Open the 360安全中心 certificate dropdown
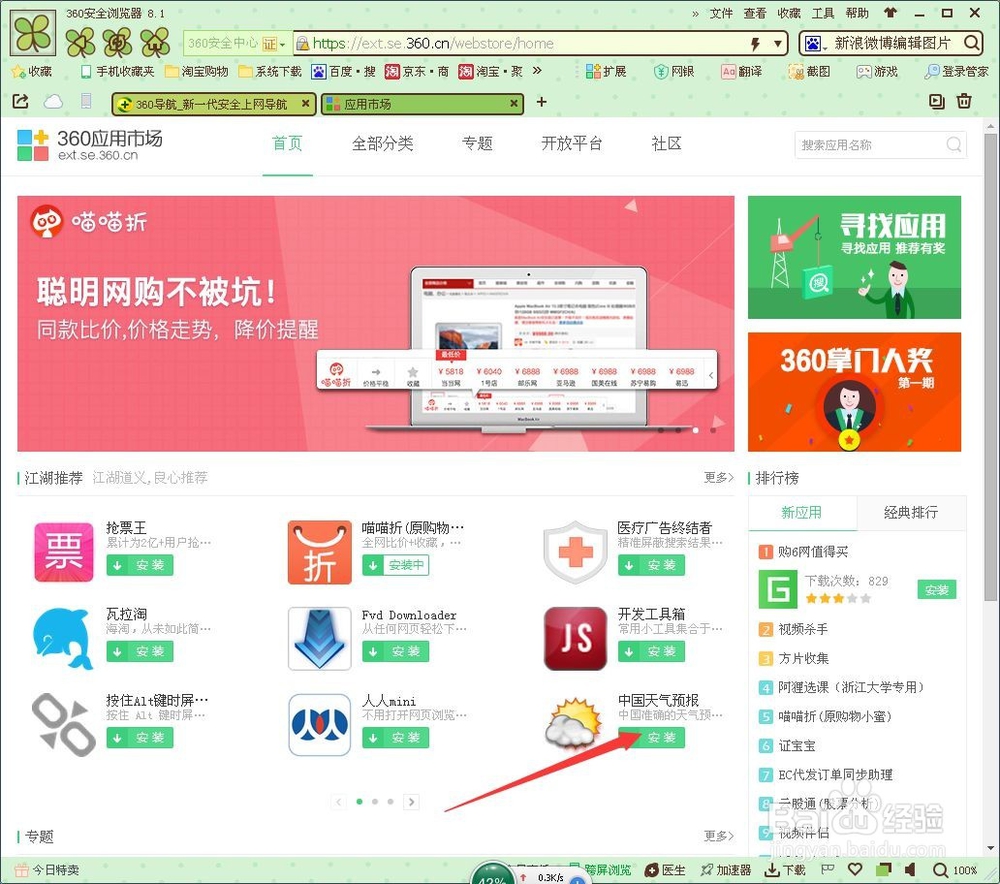 pyautogui.click(x=237, y=43)
